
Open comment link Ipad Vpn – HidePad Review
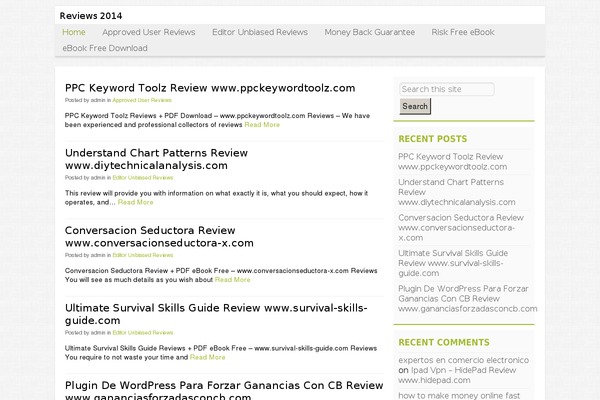(457, 375)
